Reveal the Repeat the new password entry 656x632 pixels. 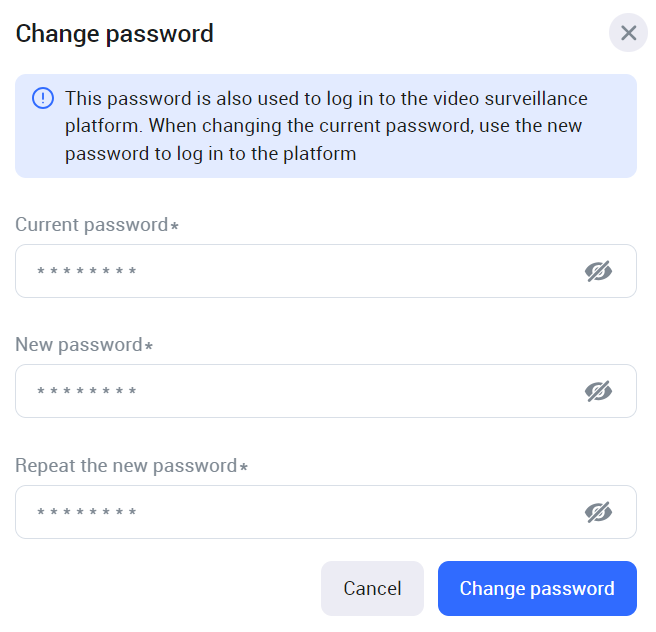pos(598,512)
